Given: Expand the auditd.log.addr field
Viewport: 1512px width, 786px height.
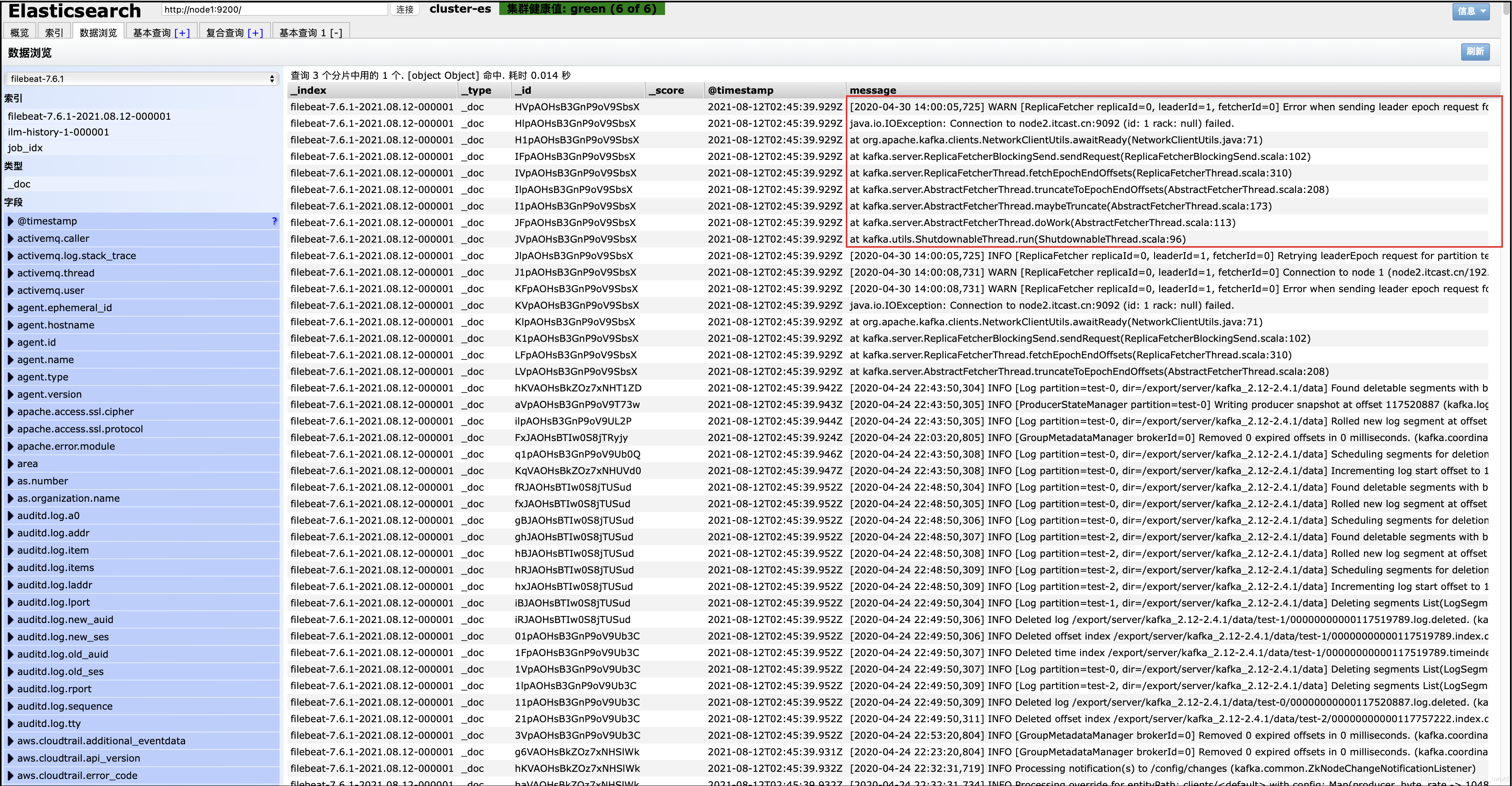Looking at the screenshot, I should coord(141,533).
